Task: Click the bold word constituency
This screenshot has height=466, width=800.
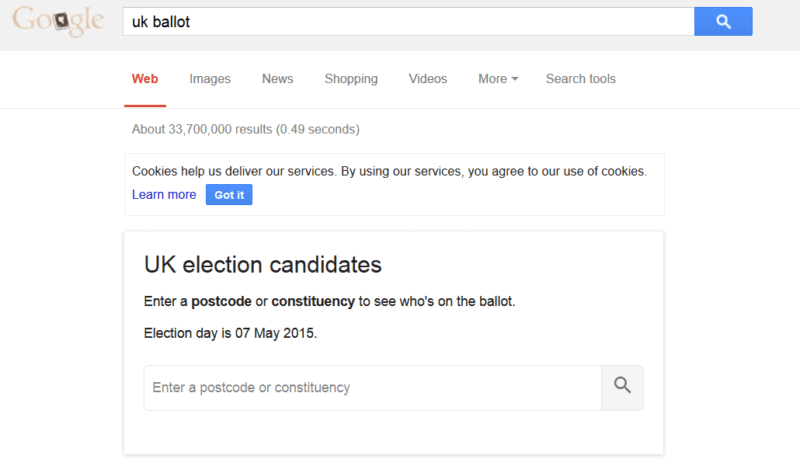Action: (313, 301)
